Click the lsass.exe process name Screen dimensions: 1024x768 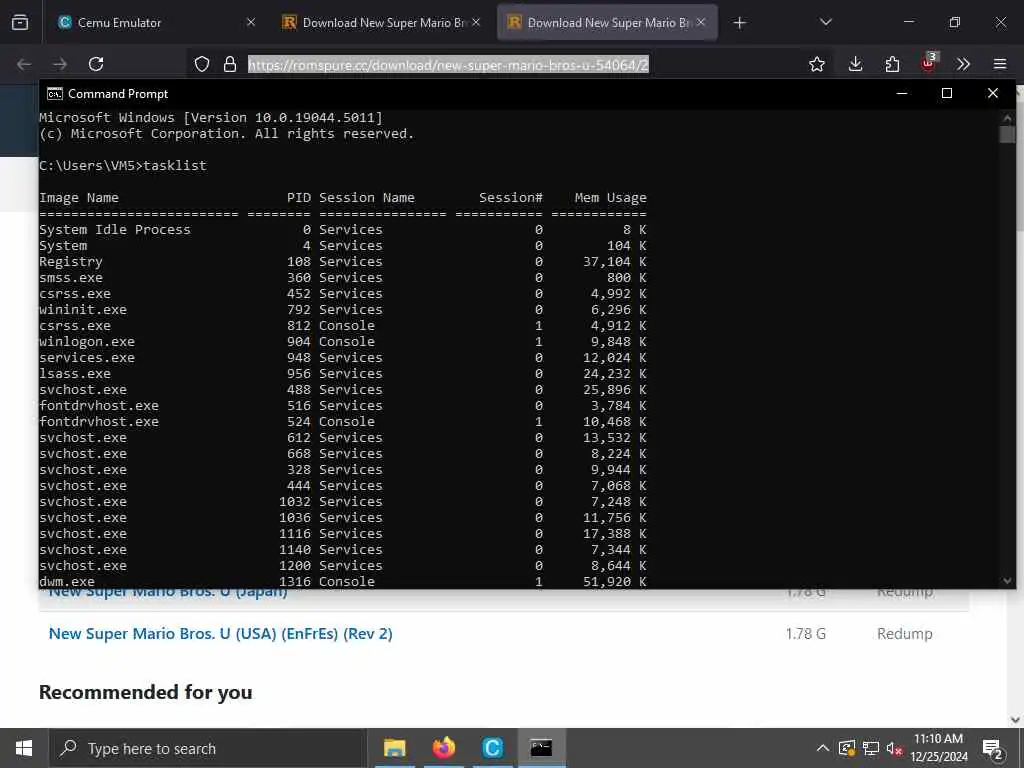coord(75,374)
